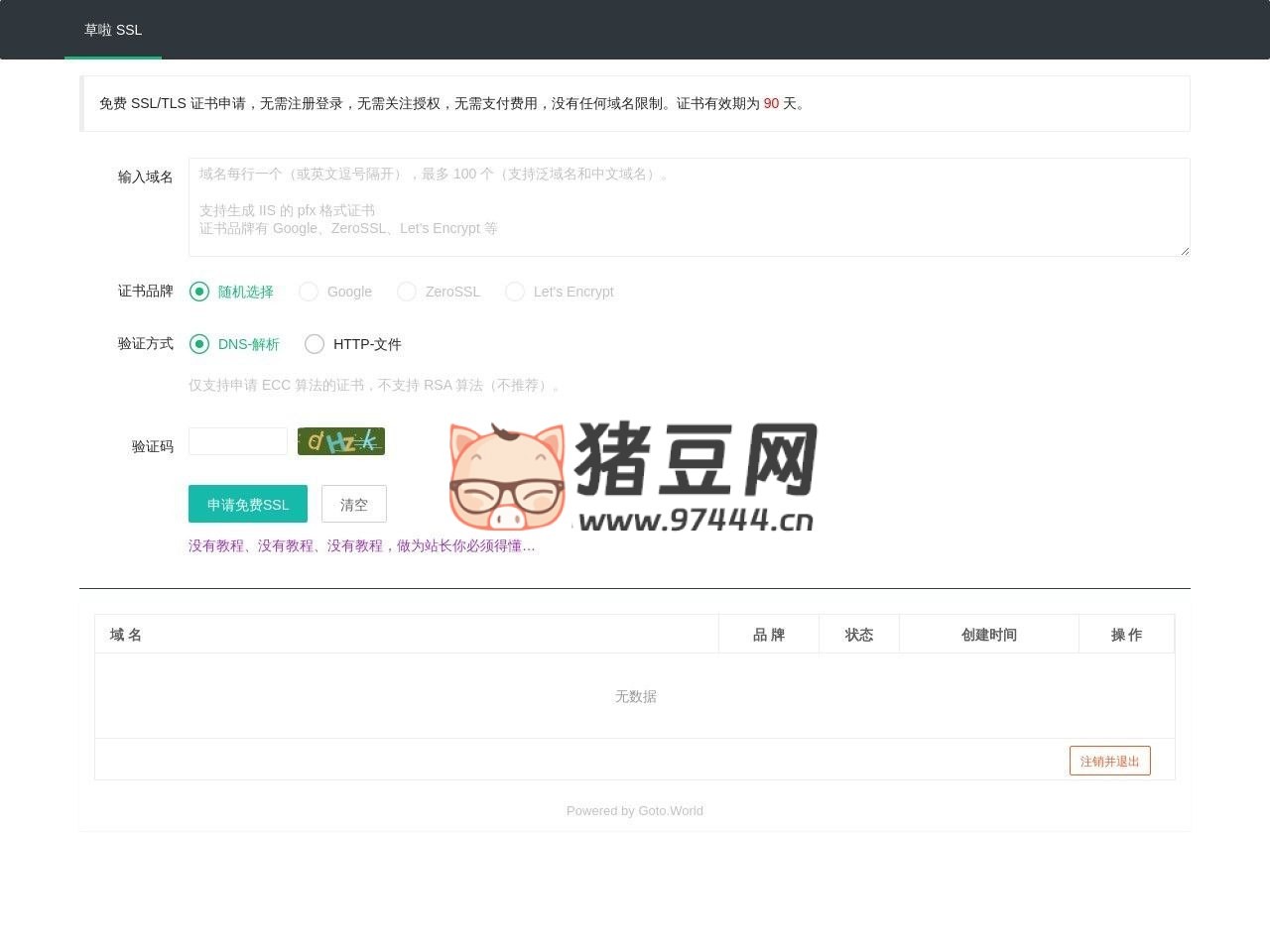
Task: Click the 状态 column header
Action: (858, 634)
